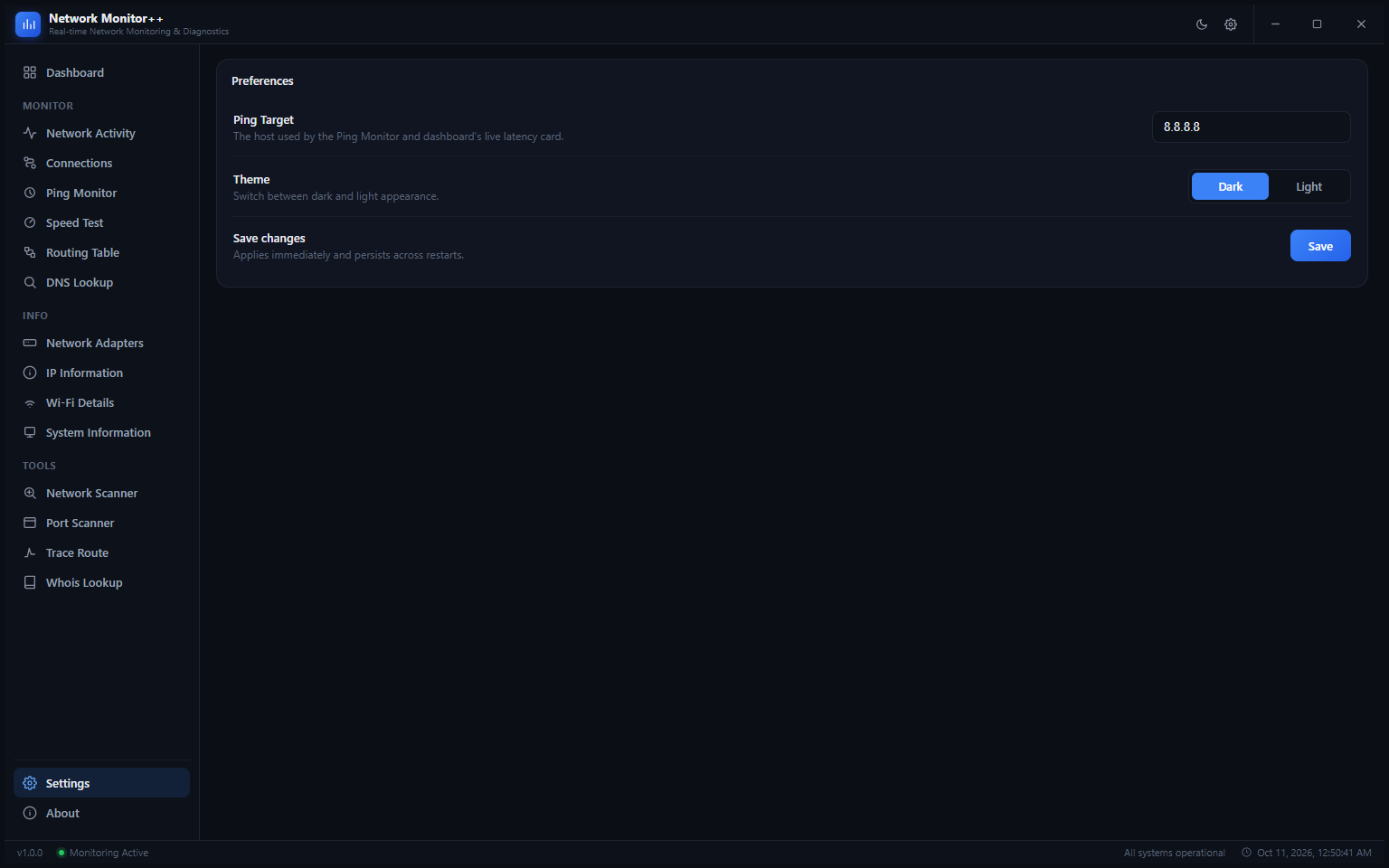Click the Network Activity pulse icon
This screenshot has width=1389, height=868.
click(30, 133)
